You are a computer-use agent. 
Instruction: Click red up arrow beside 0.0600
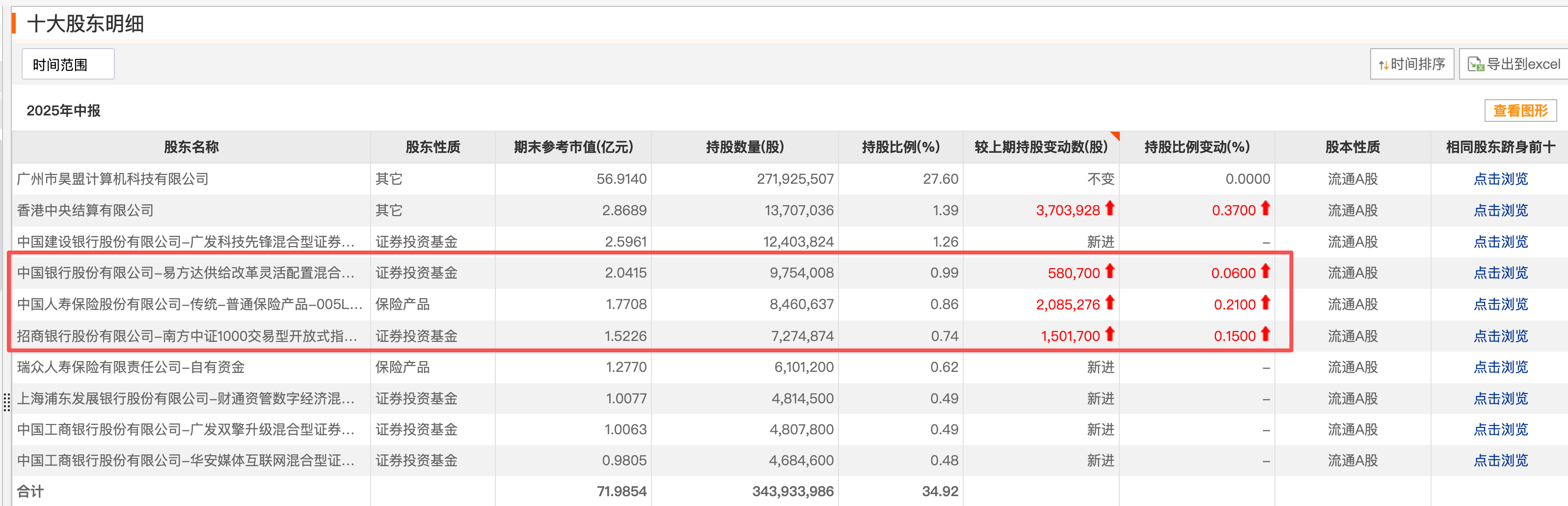tap(1265, 271)
